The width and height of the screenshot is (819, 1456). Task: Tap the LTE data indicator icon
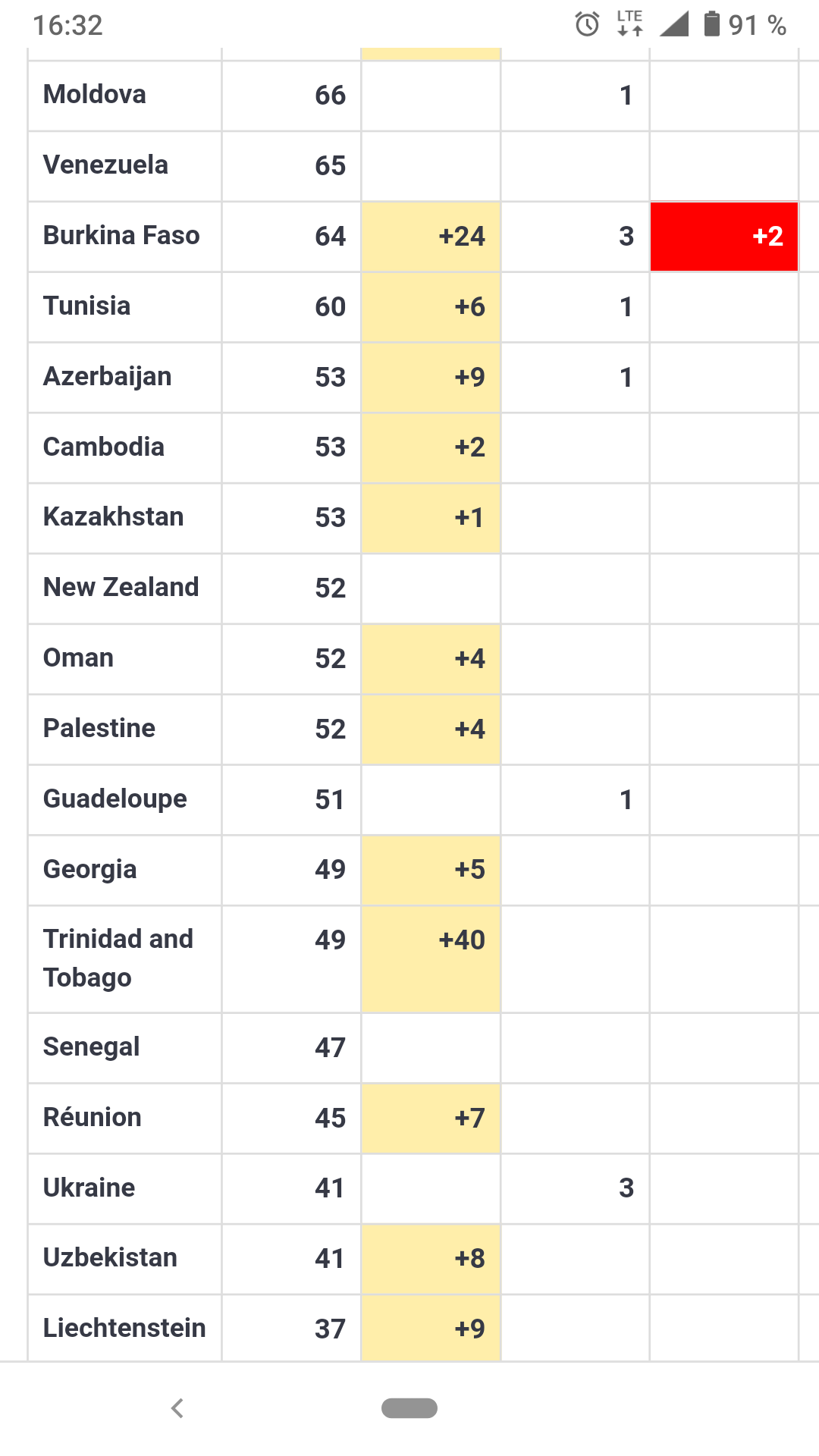click(x=629, y=24)
